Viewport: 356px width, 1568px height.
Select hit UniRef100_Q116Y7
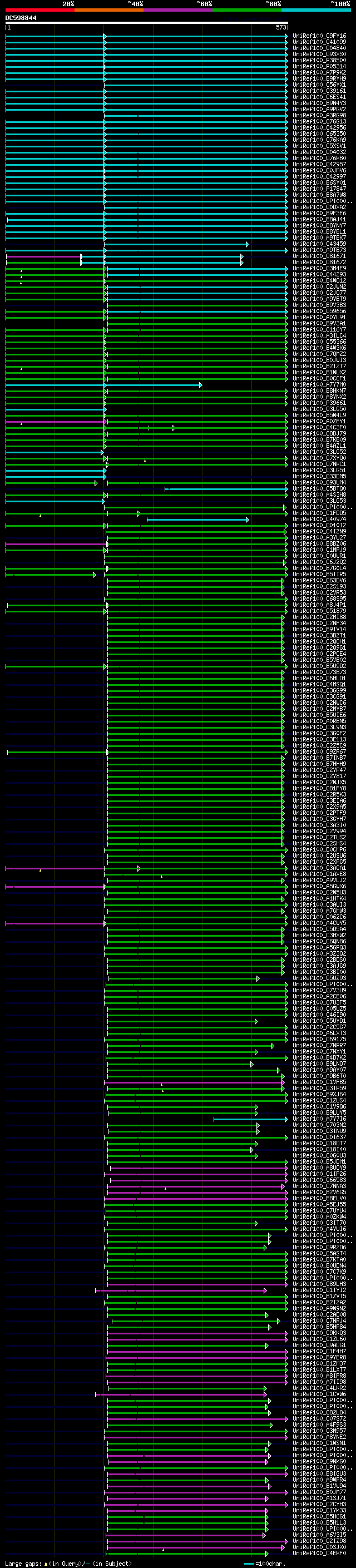click(x=319, y=329)
